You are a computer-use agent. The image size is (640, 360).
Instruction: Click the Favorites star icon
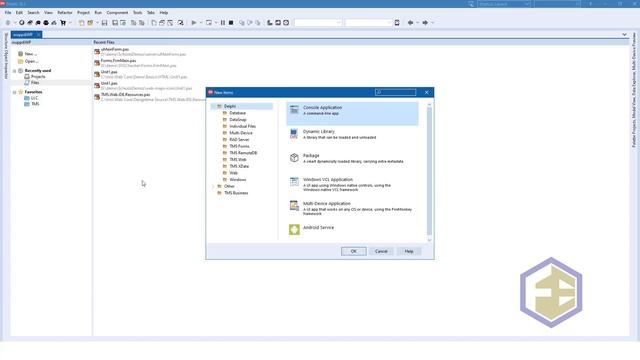[x=20, y=92]
